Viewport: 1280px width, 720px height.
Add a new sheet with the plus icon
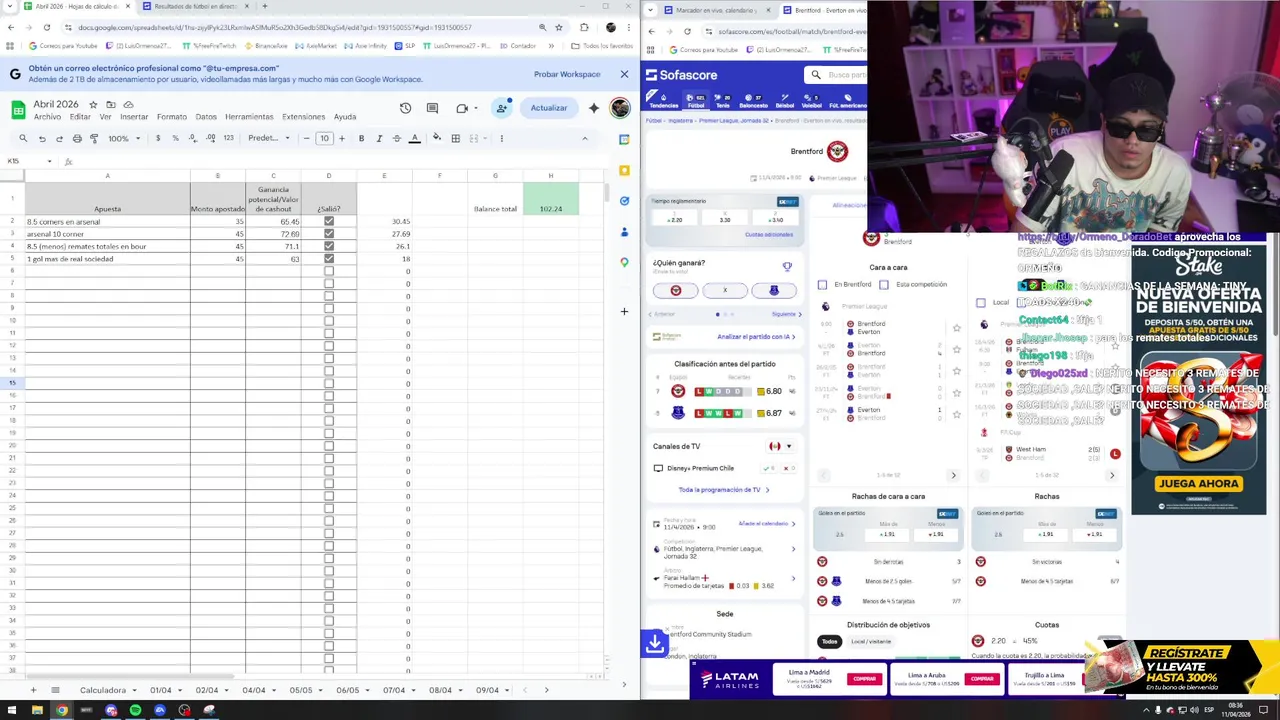[x=33, y=690]
